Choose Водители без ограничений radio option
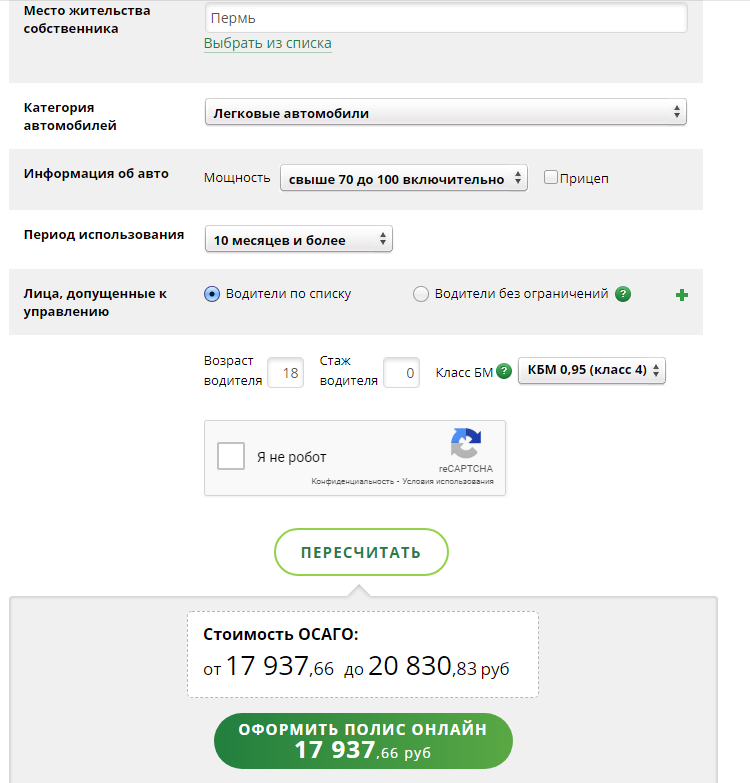The width and height of the screenshot is (750, 783). pos(420,294)
